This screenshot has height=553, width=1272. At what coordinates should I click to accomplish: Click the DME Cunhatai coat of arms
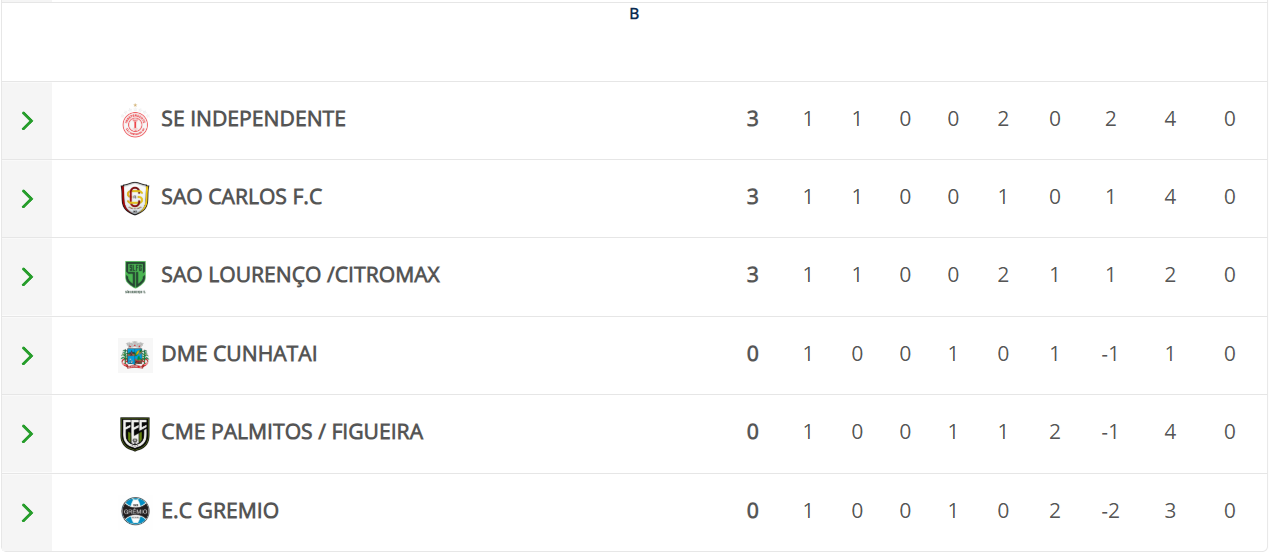[134, 355]
